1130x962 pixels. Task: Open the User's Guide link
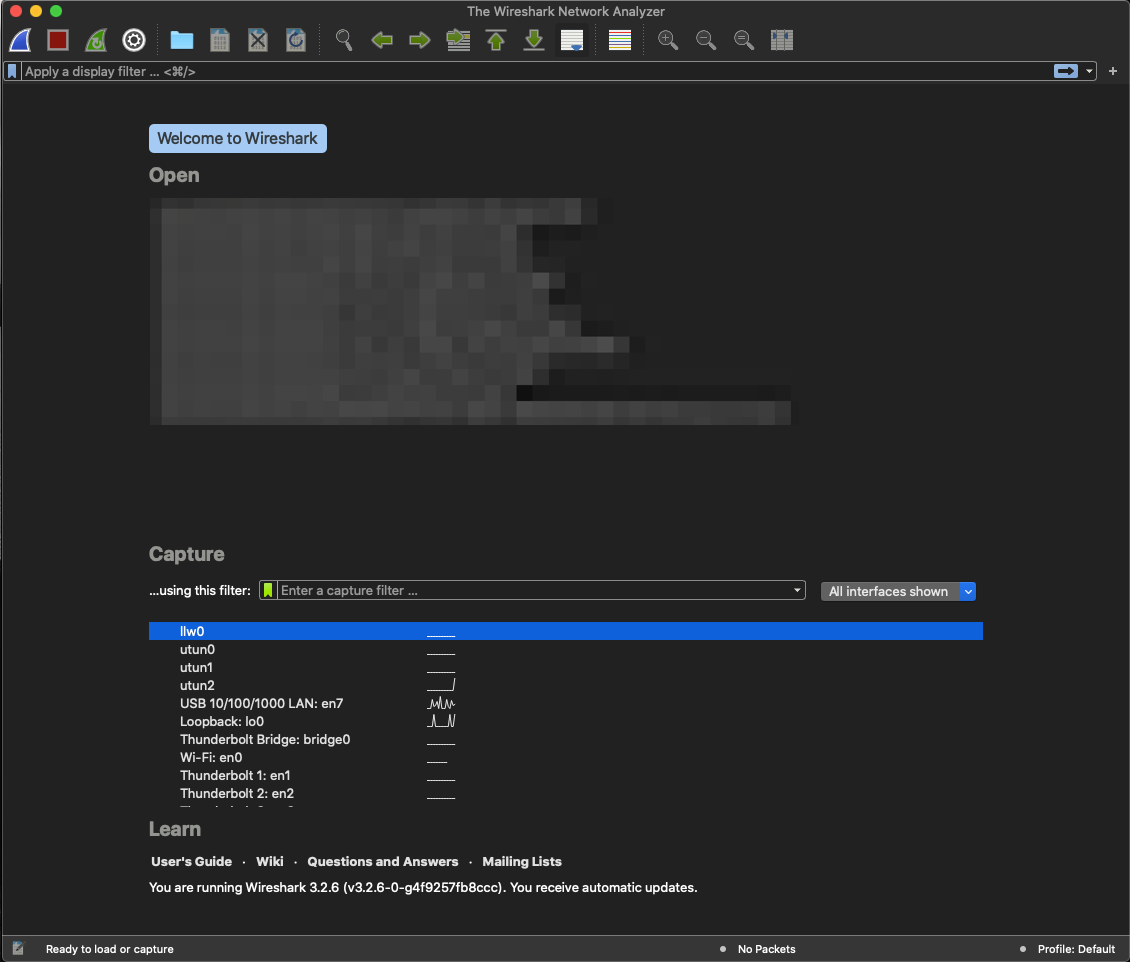192,862
